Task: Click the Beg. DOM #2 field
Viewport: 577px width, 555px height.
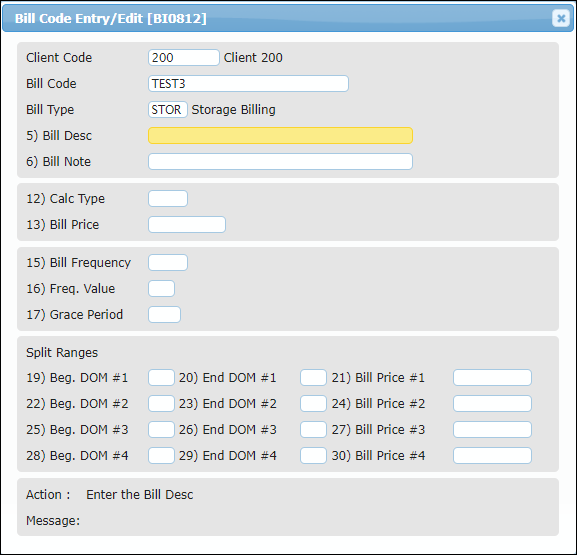Action: (161, 404)
